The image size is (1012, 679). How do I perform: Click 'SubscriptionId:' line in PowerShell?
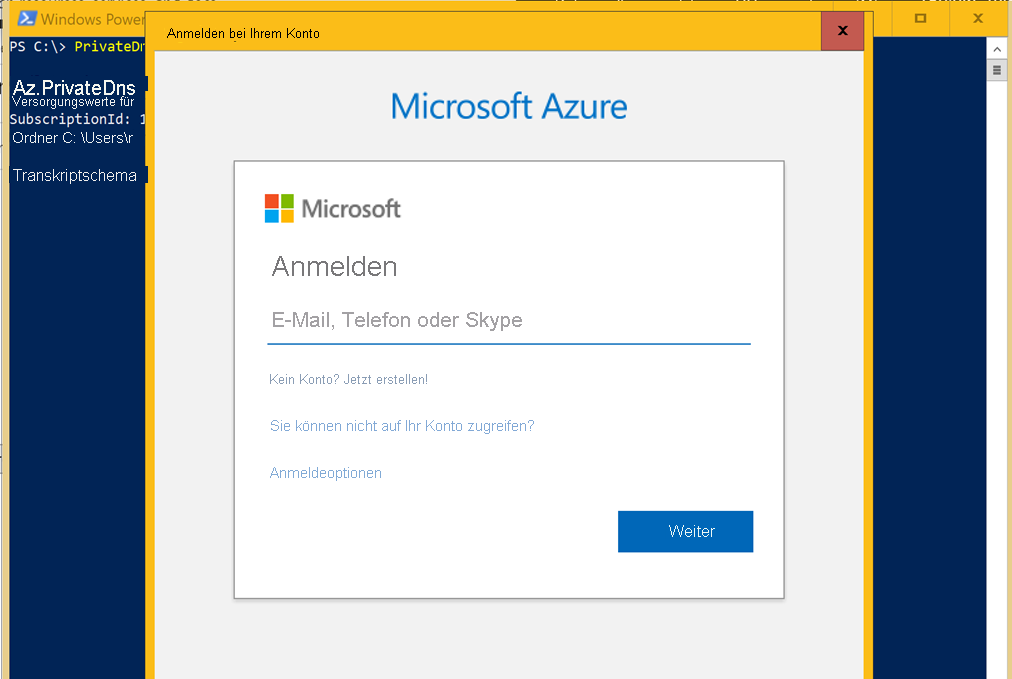tap(77, 119)
